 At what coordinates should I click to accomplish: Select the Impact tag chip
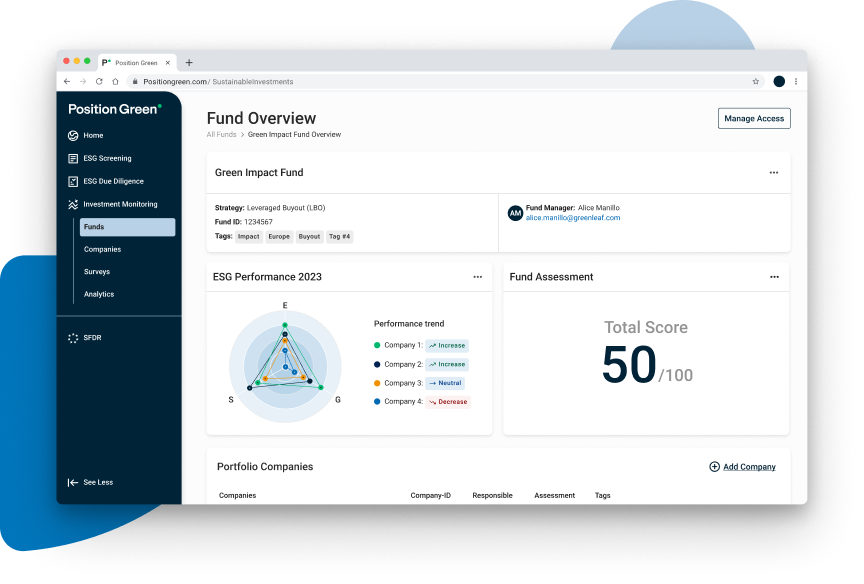tap(249, 237)
